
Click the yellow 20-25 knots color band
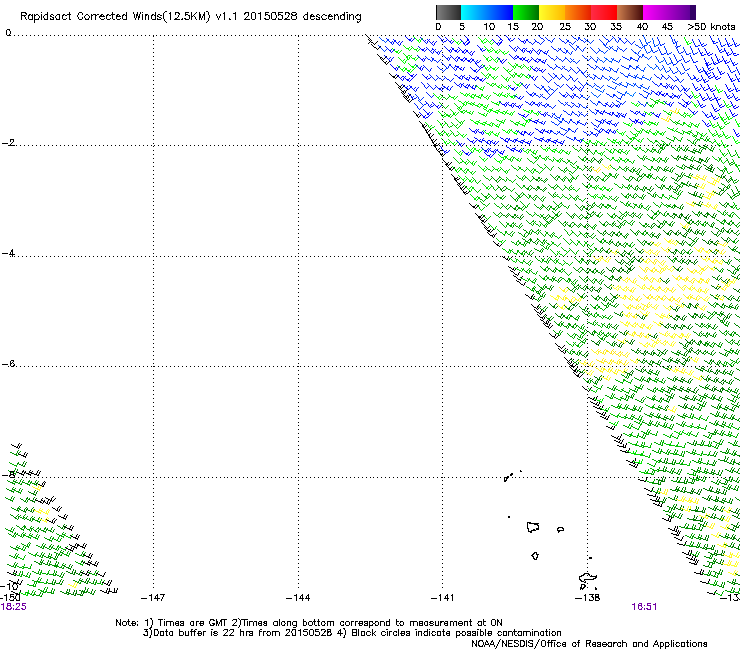coord(552,12)
